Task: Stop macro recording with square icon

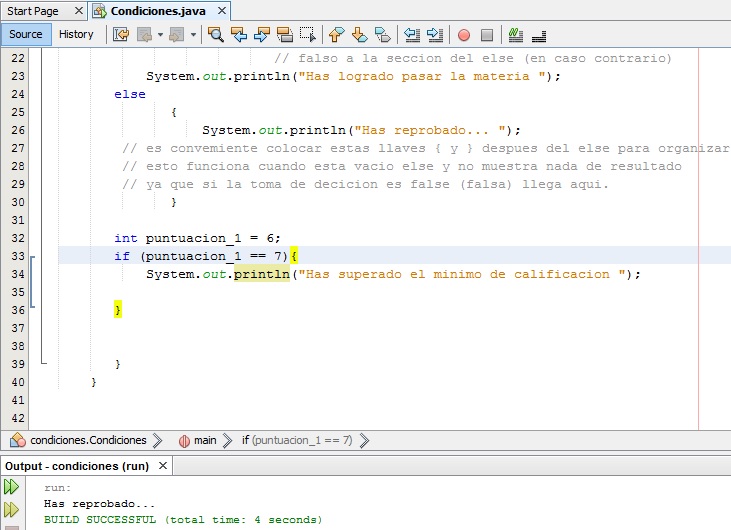Action: [x=487, y=34]
